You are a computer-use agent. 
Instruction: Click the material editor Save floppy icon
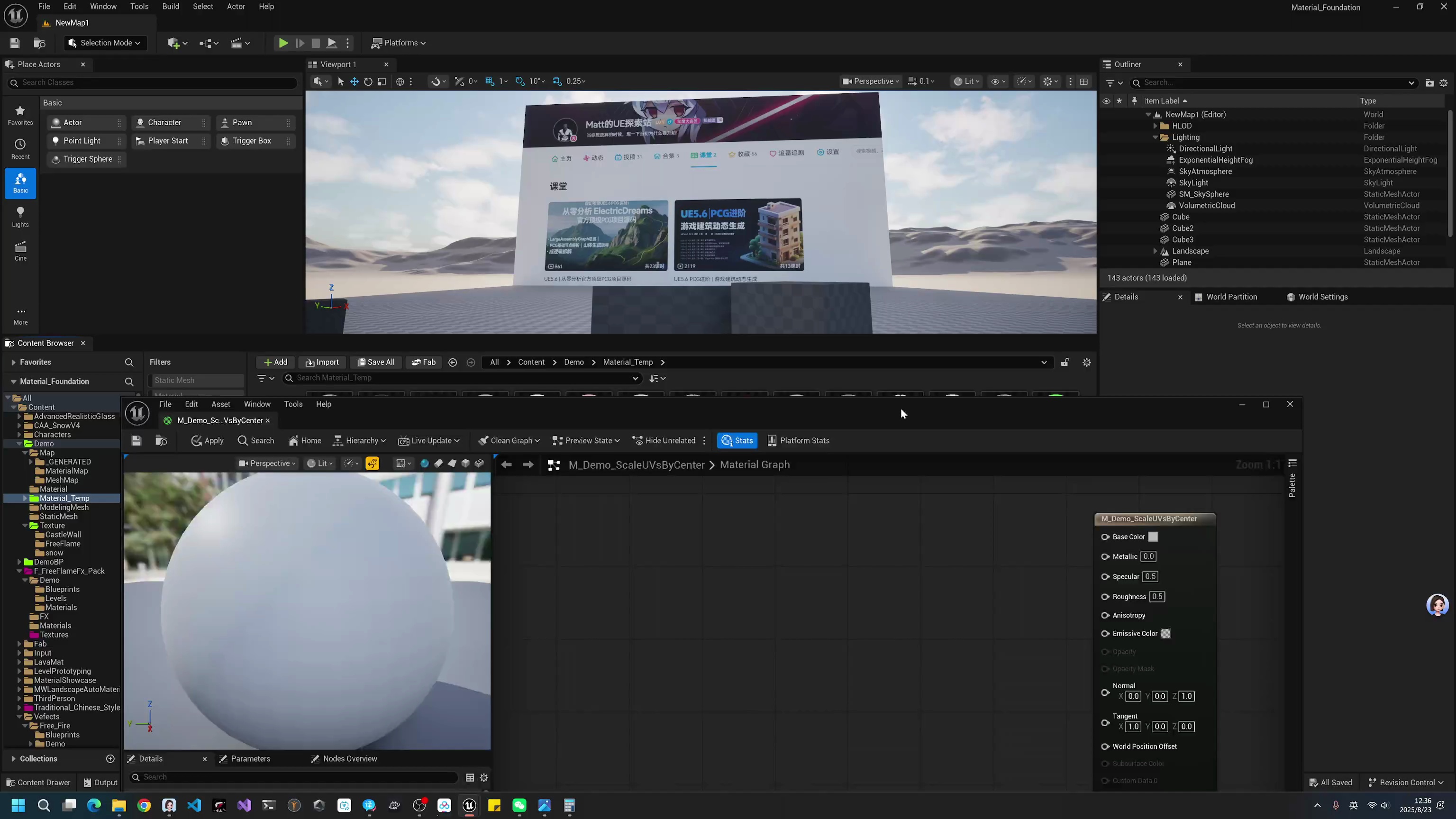(136, 441)
